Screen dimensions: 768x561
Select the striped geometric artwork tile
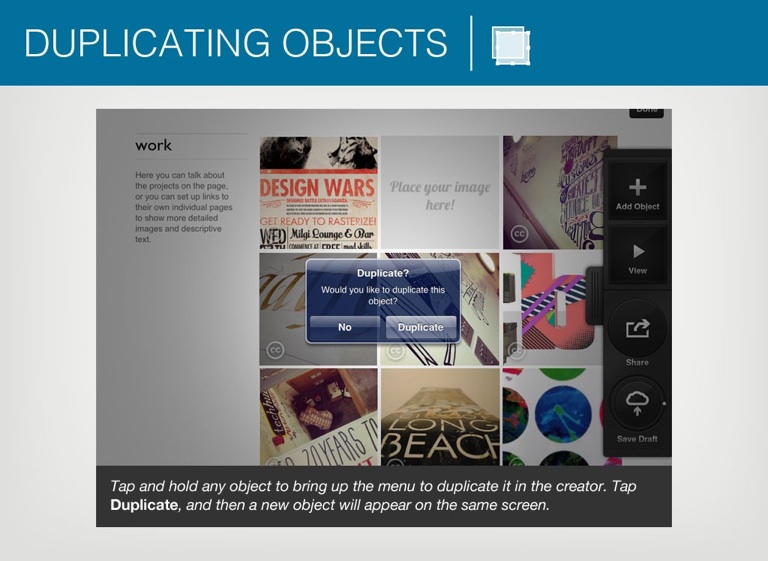pyautogui.click(x=553, y=309)
